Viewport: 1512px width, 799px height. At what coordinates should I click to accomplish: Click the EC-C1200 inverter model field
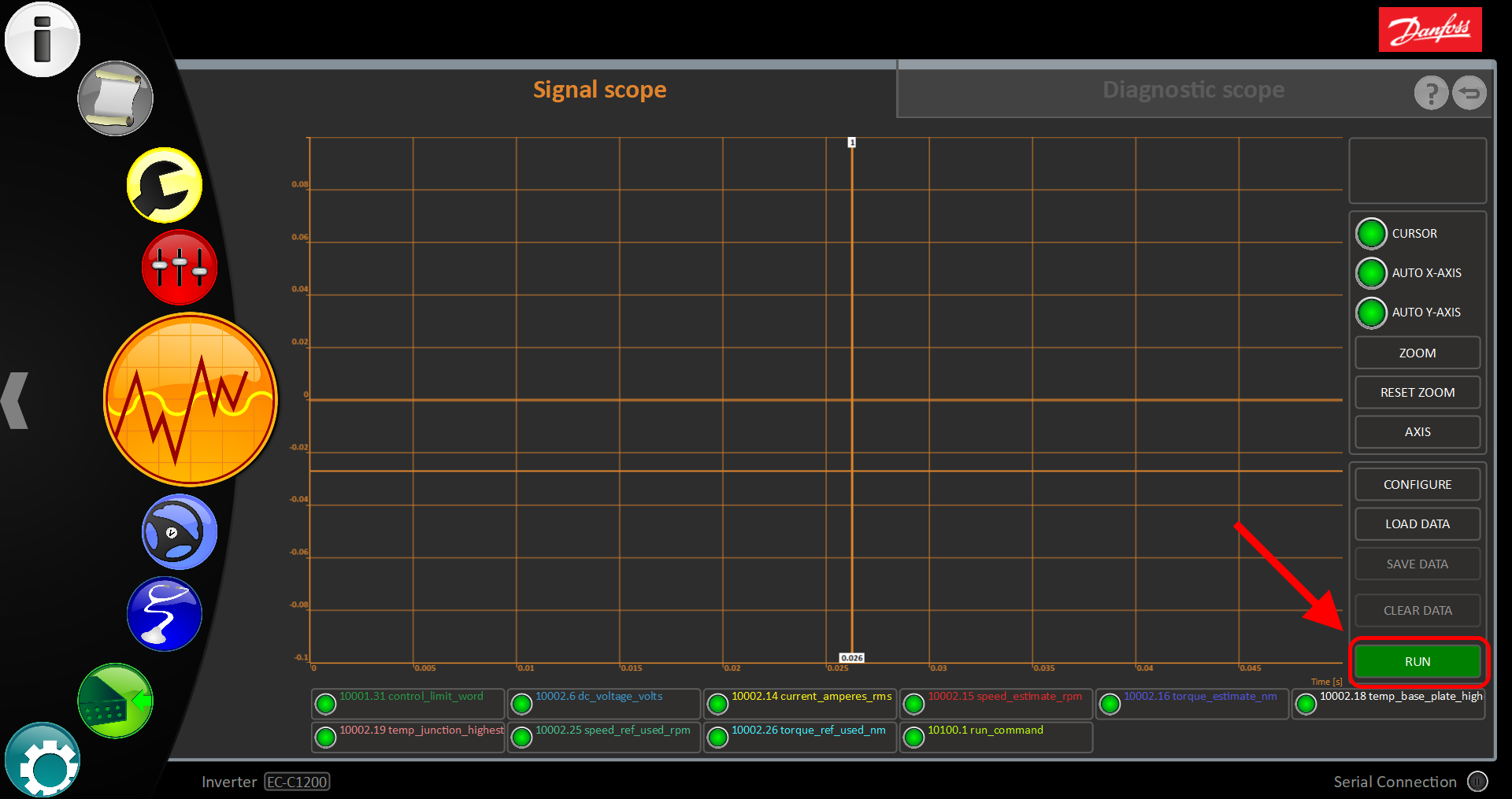coord(297,782)
